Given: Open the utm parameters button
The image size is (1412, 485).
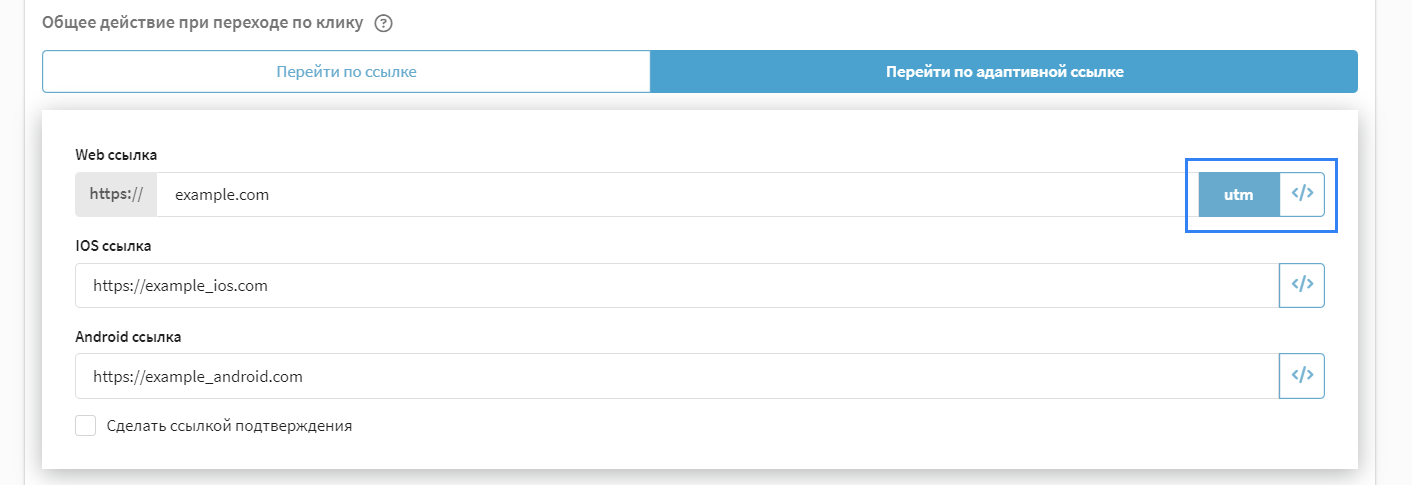Looking at the screenshot, I should (1239, 195).
